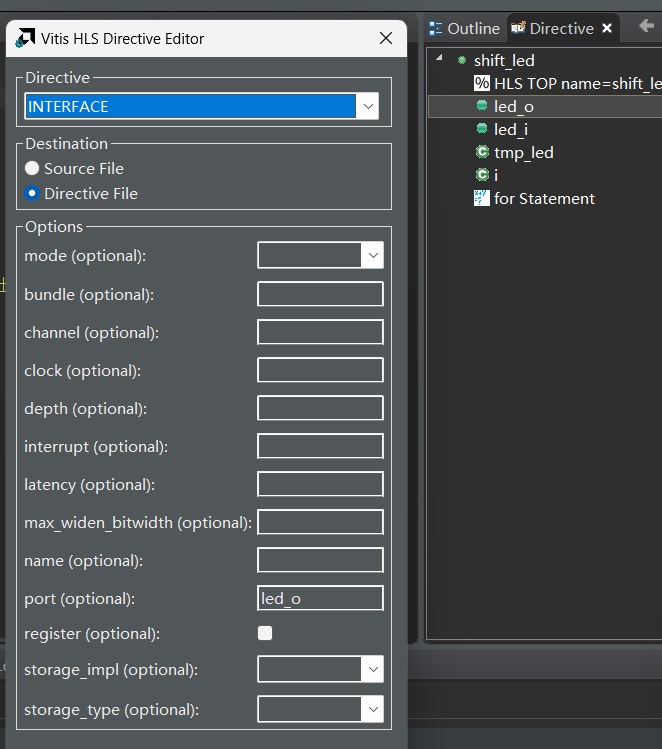Click the variable icon beside i
Viewport: 662px width, 749px height.
coord(482,174)
